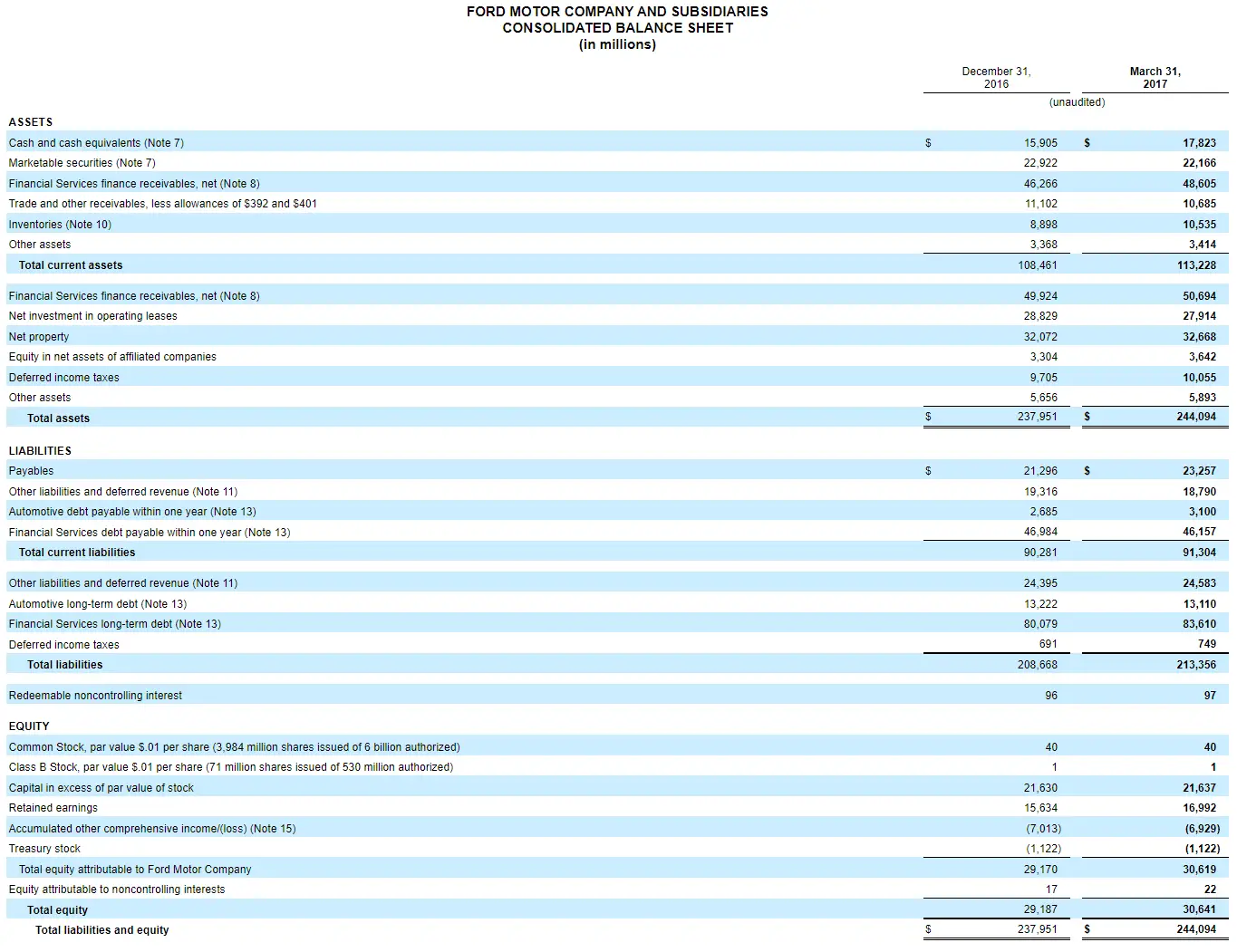Click the marketable securities value 22,922
The height and width of the screenshot is (952, 1237).
pyautogui.click(x=1041, y=163)
